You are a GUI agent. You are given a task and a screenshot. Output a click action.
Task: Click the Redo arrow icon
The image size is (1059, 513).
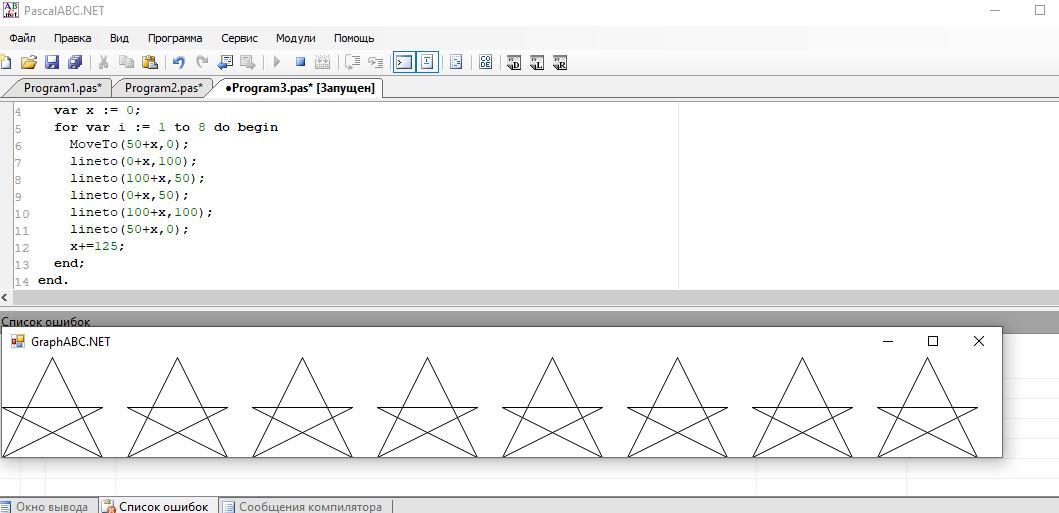(201, 62)
